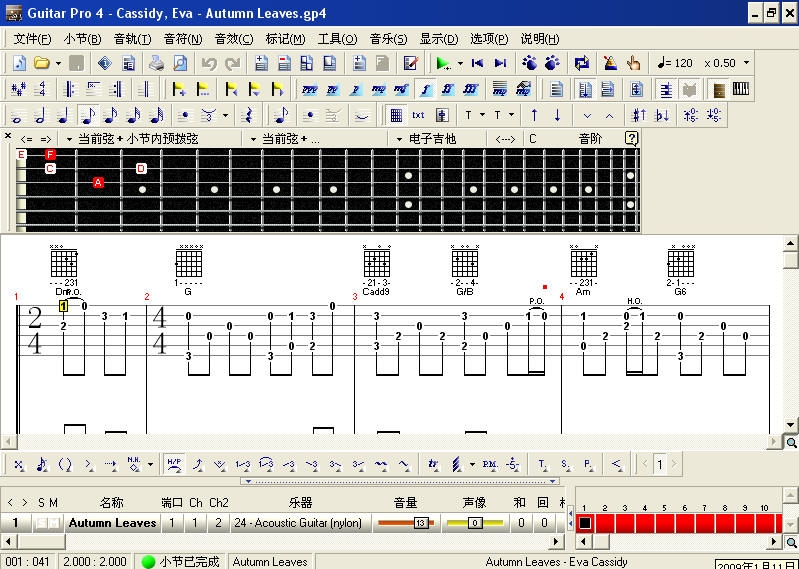Viewport: 799px width, 569px height.
Task: Apply dead note X effect
Action: point(19,464)
